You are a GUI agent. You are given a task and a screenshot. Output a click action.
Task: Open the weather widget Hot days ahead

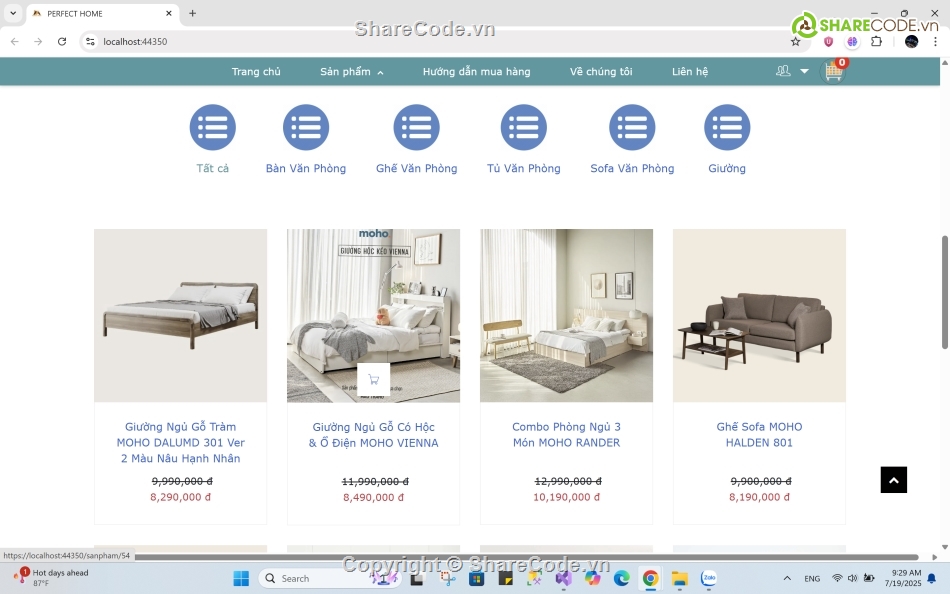pos(52,578)
